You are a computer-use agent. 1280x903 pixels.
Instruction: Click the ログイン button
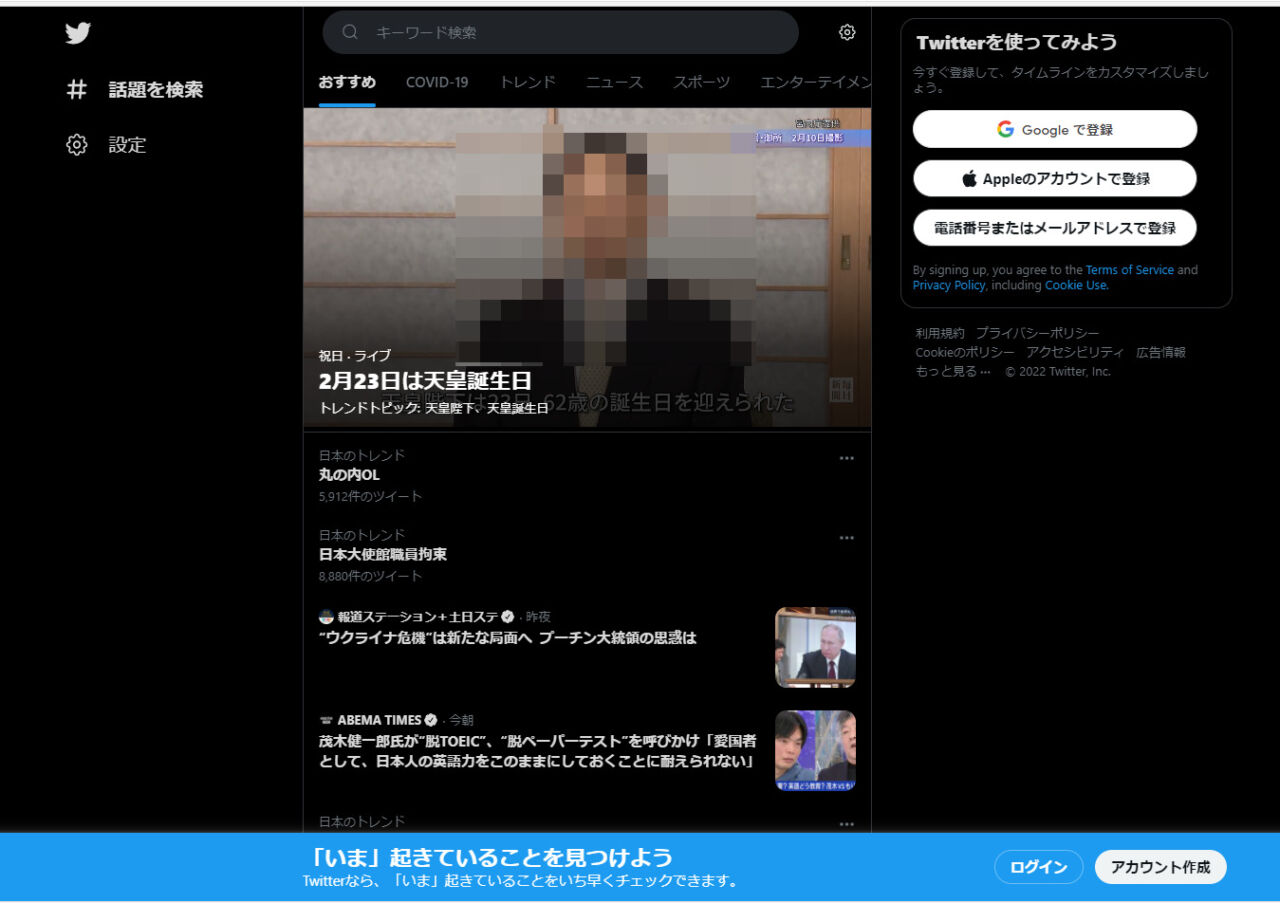[x=1039, y=867]
